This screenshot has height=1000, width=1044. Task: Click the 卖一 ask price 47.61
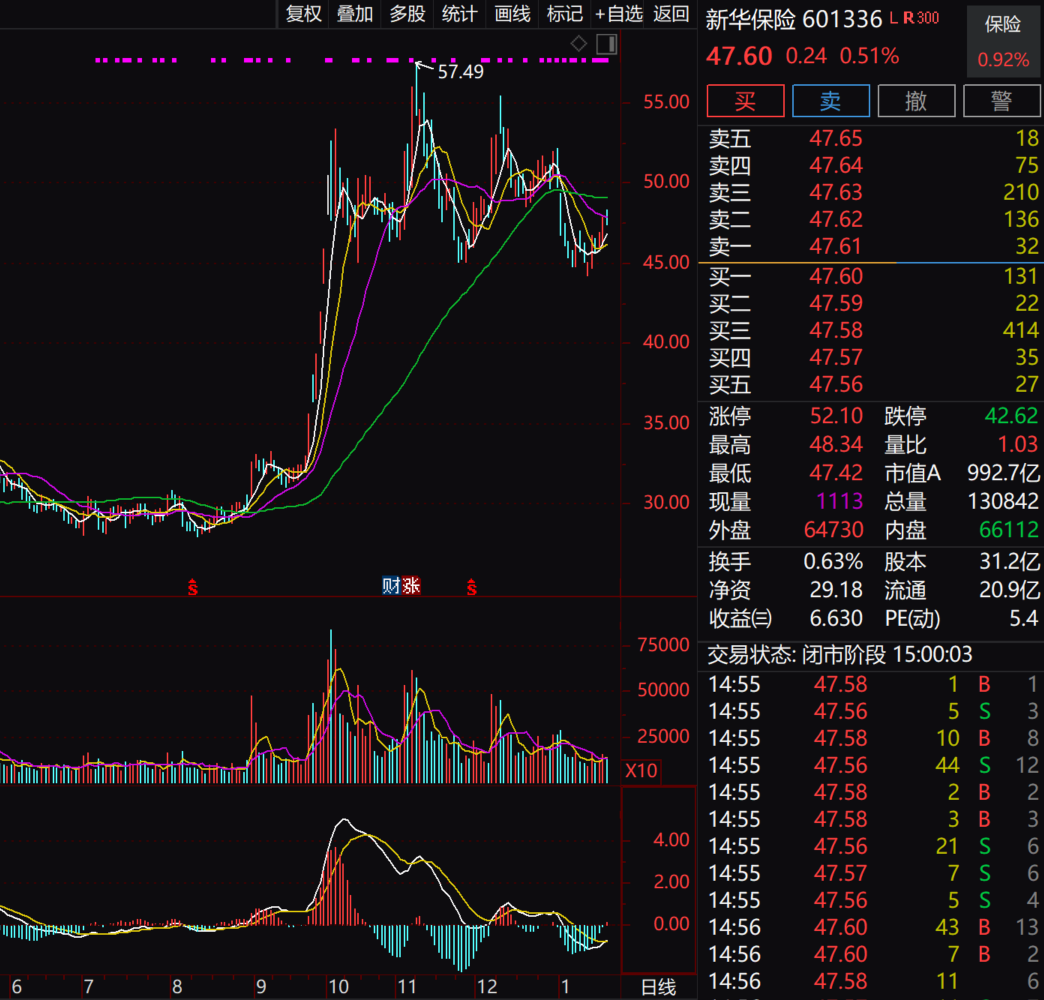tap(836, 248)
